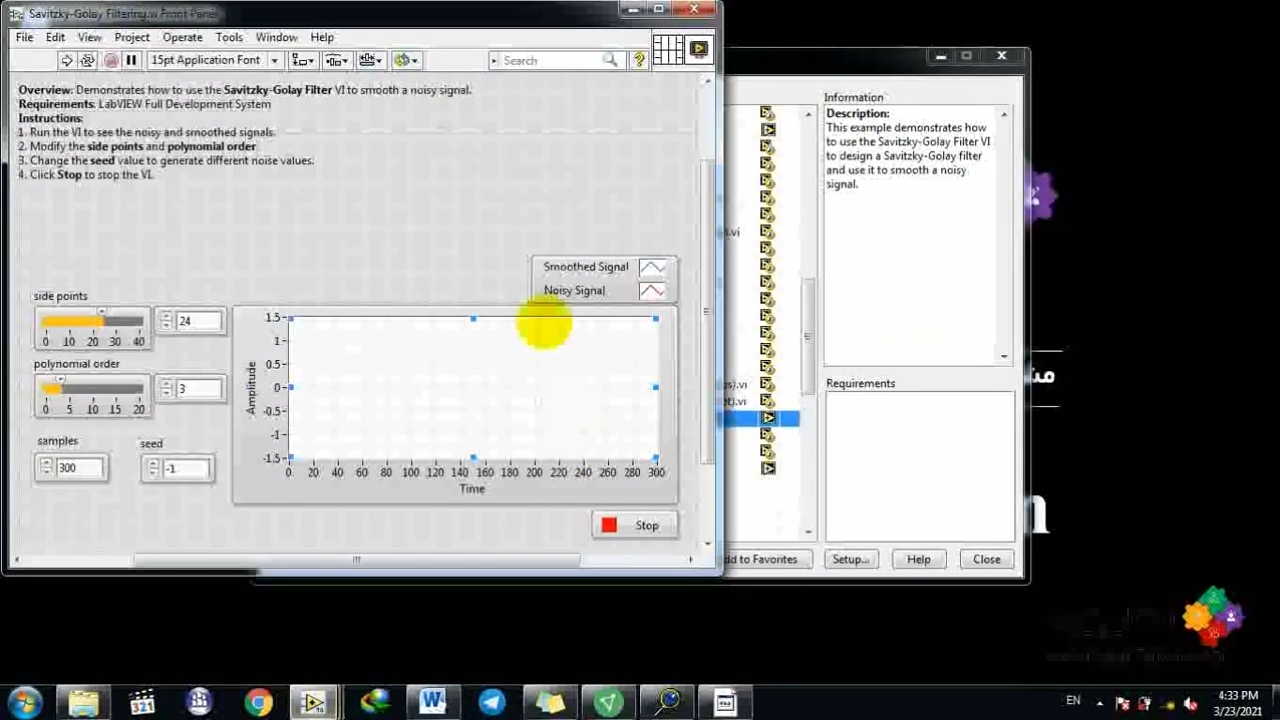Open the Operate menu
1280x720 pixels.
pyautogui.click(x=182, y=38)
